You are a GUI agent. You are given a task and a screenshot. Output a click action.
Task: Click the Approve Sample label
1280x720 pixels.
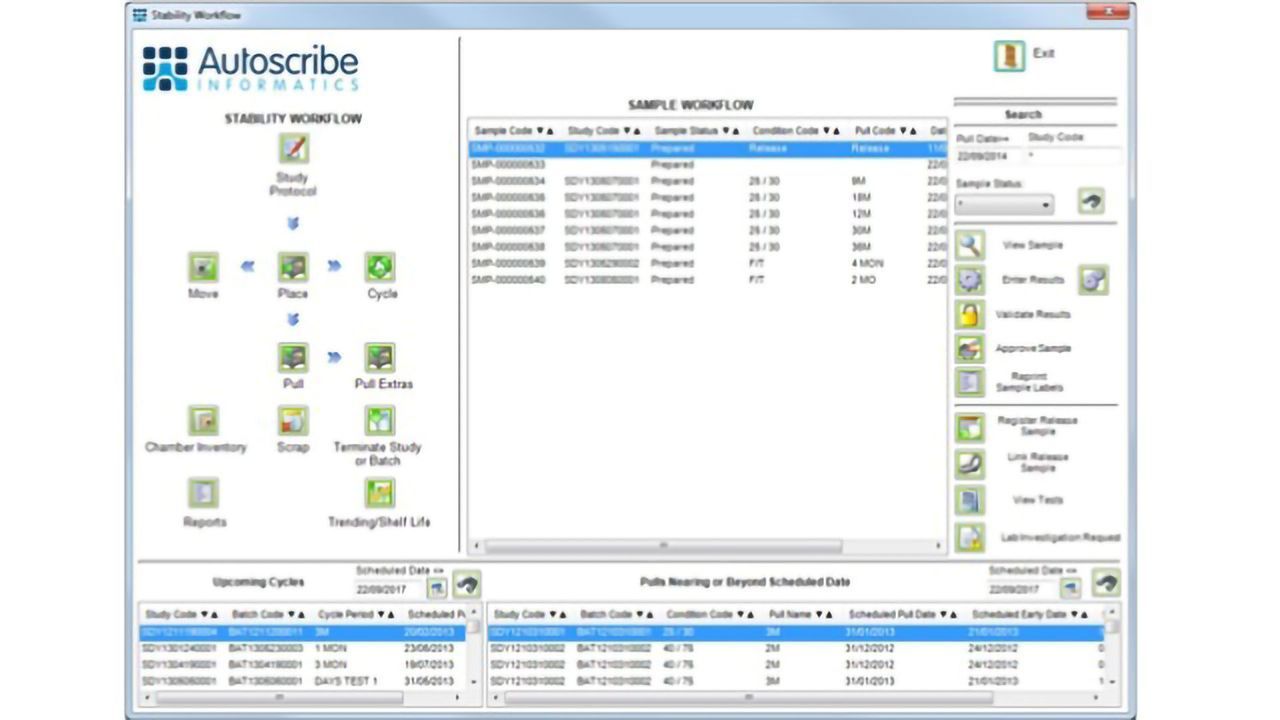point(1033,348)
